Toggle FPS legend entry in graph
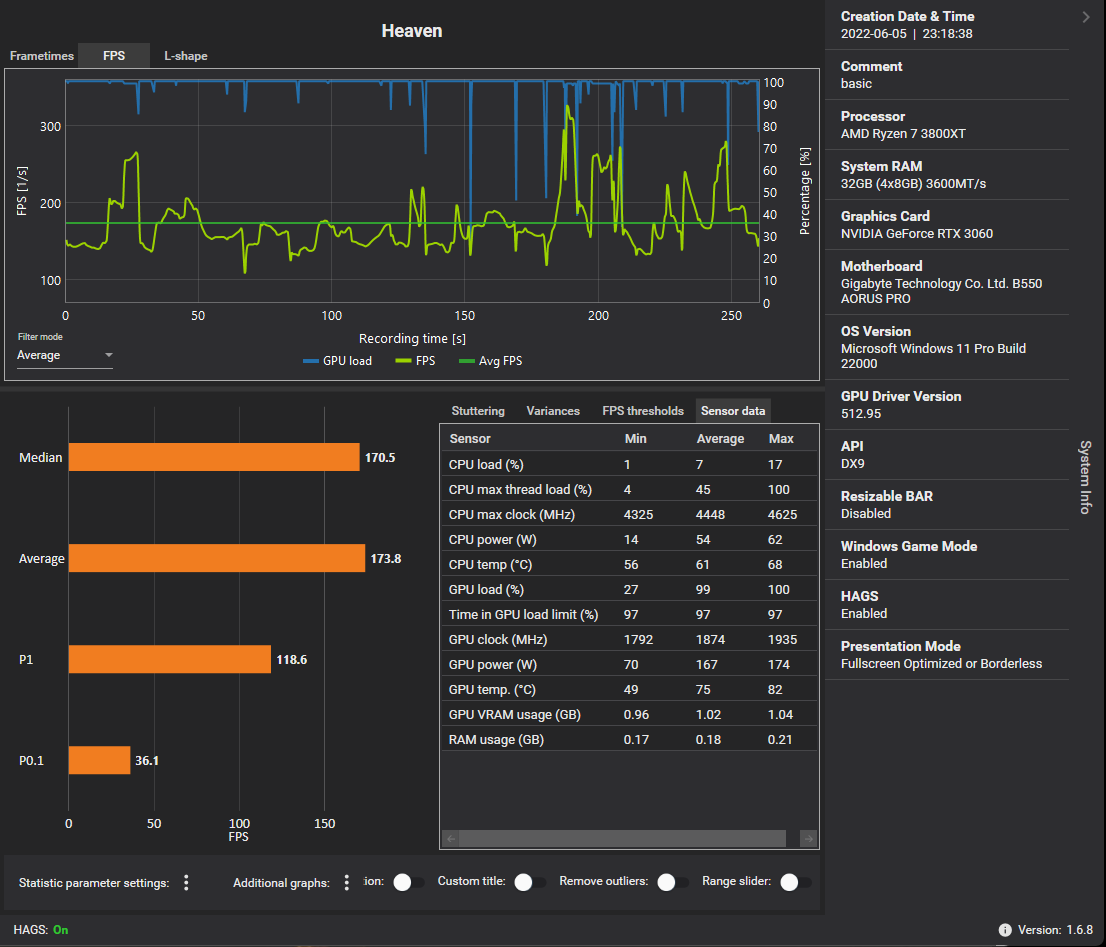The image size is (1106, 947). pos(415,361)
